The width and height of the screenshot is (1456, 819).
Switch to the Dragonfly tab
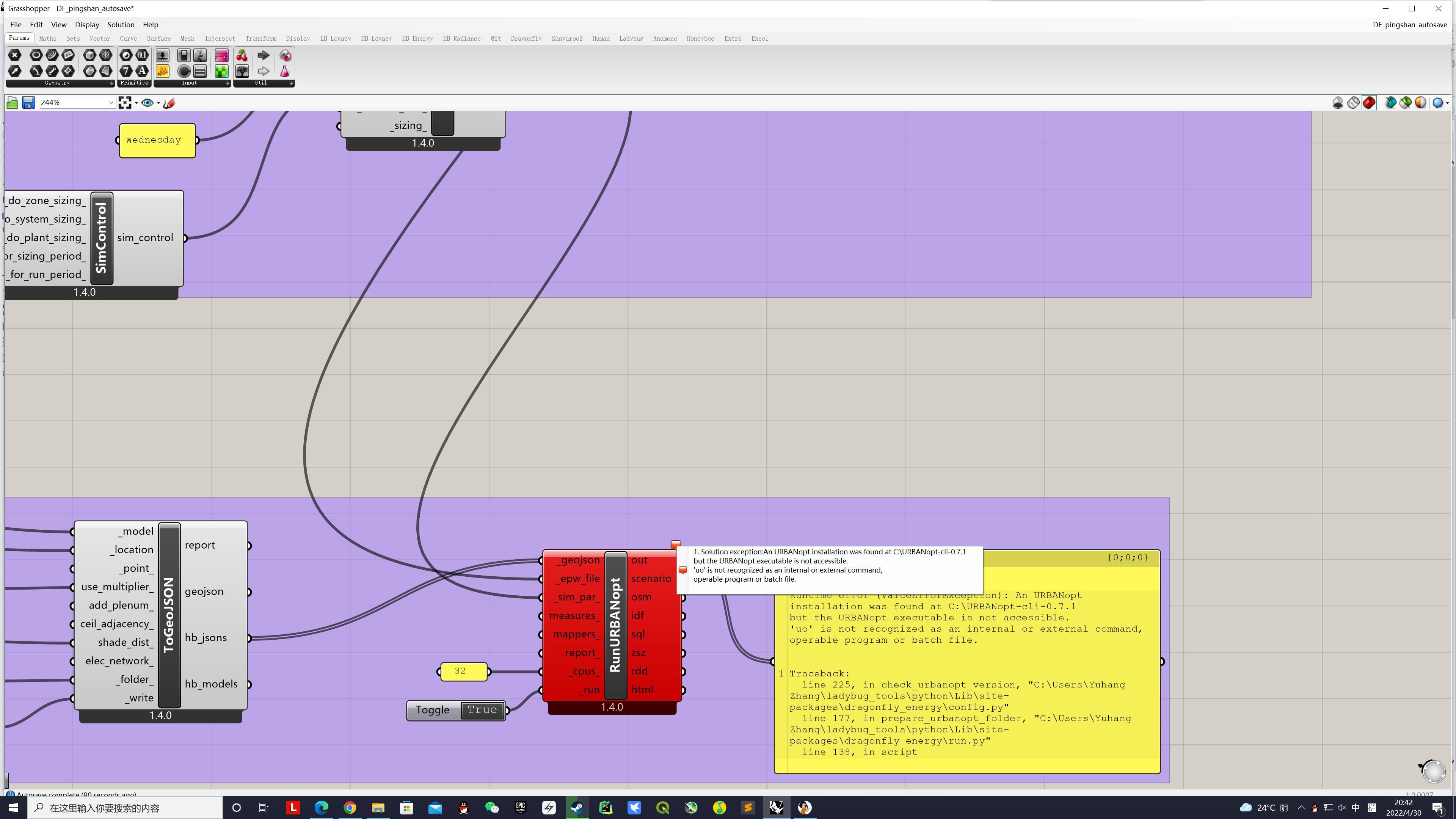click(x=526, y=38)
